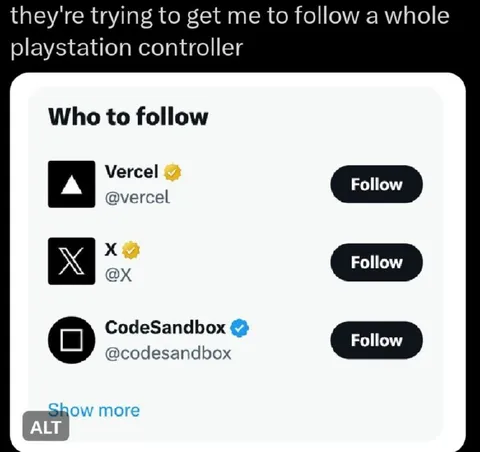Follow the Vercel account
480x452 pixels.
(x=376, y=184)
